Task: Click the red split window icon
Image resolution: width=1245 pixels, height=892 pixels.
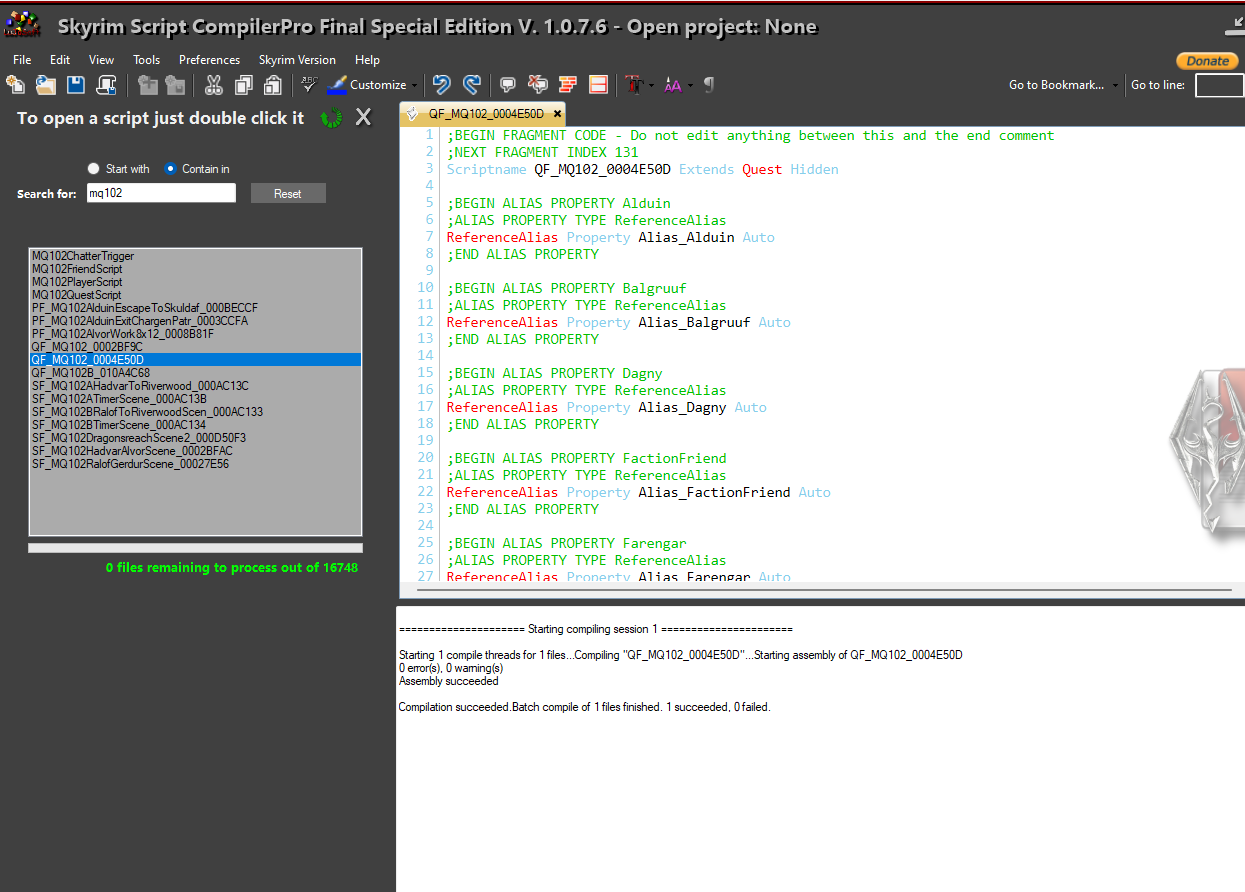Action: [x=598, y=85]
